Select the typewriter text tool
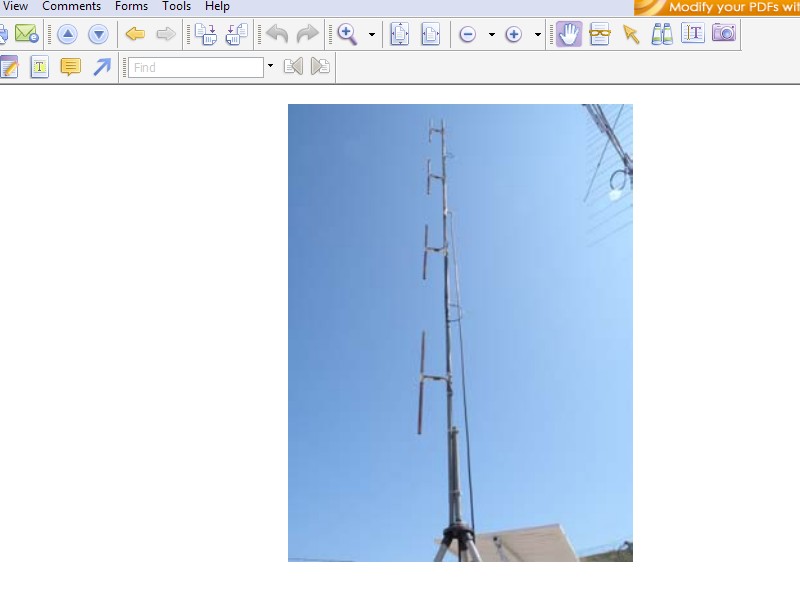The height and width of the screenshot is (600, 800). (x=39, y=67)
